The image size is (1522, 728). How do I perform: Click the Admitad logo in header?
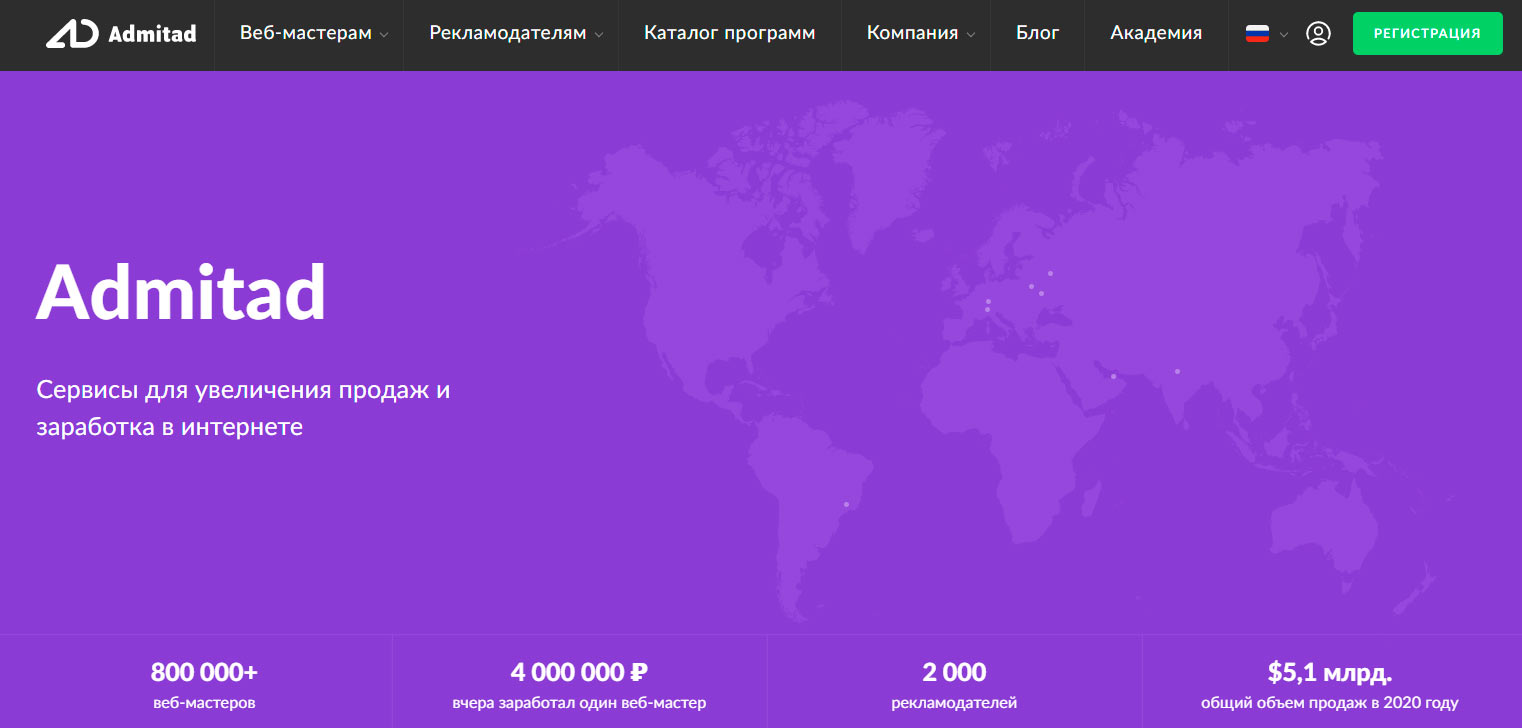[x=121, y=34]
